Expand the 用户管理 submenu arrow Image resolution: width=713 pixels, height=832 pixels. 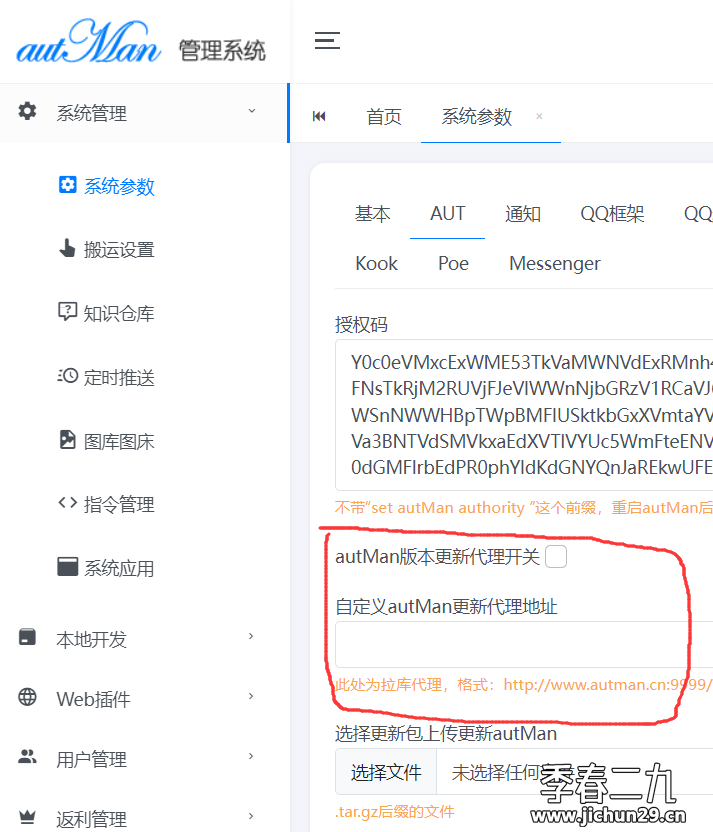(x=251, y=756)
